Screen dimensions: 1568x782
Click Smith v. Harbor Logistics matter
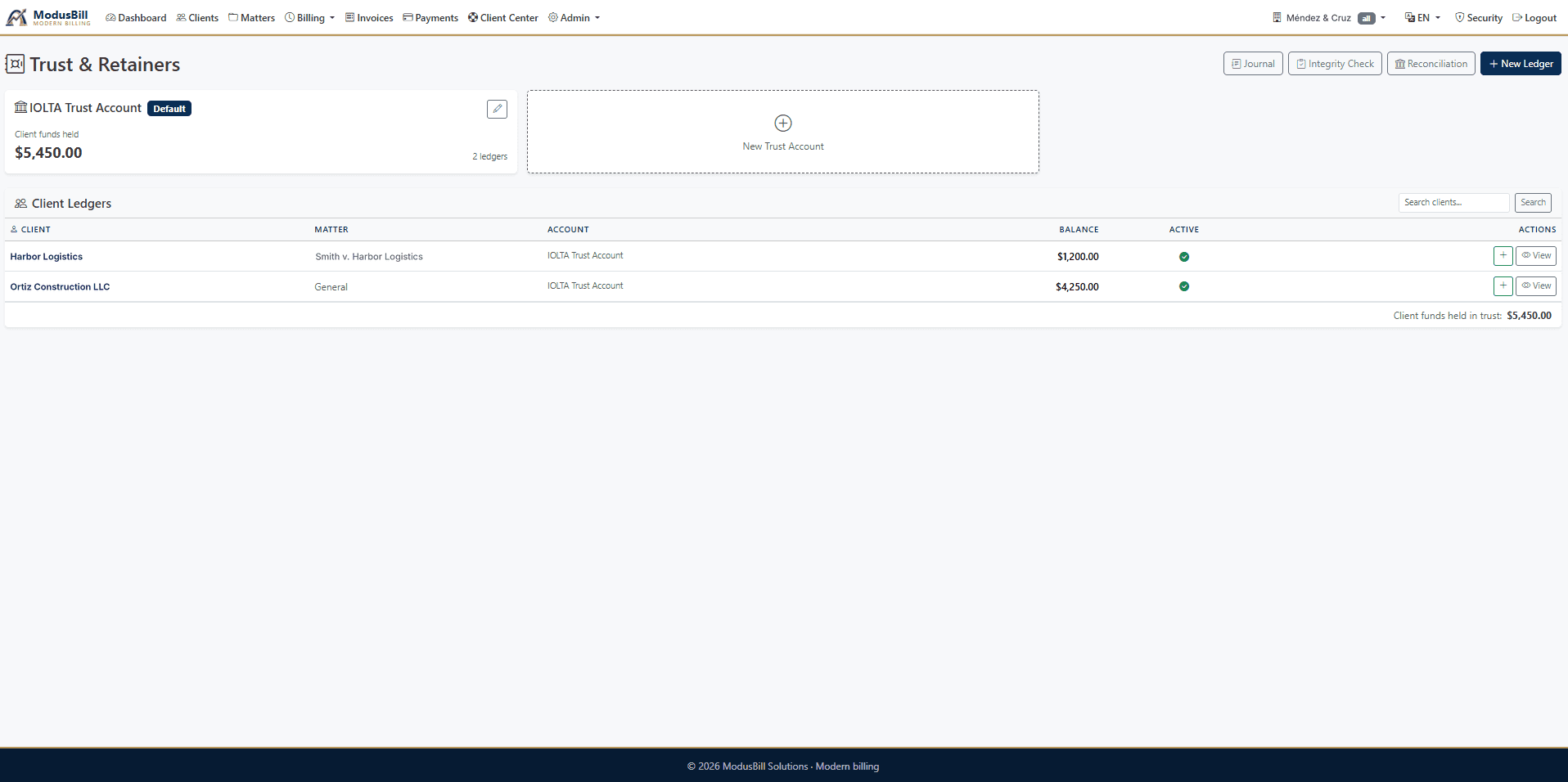tap(369, 257)
